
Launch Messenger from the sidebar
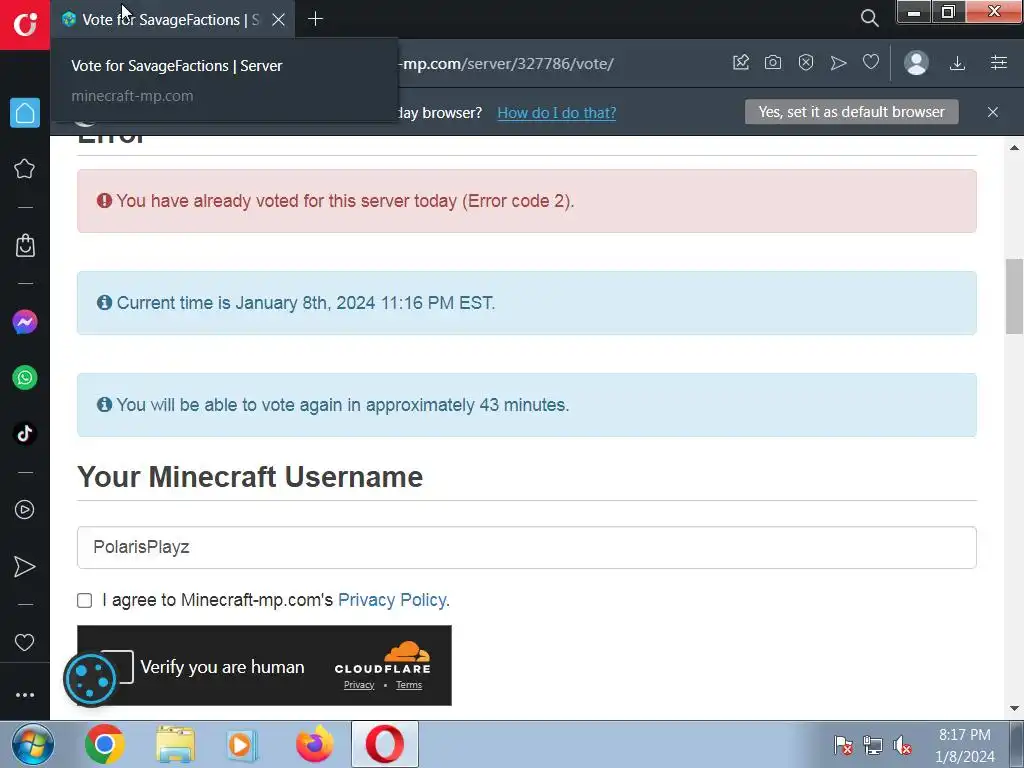tap(25, 322)
